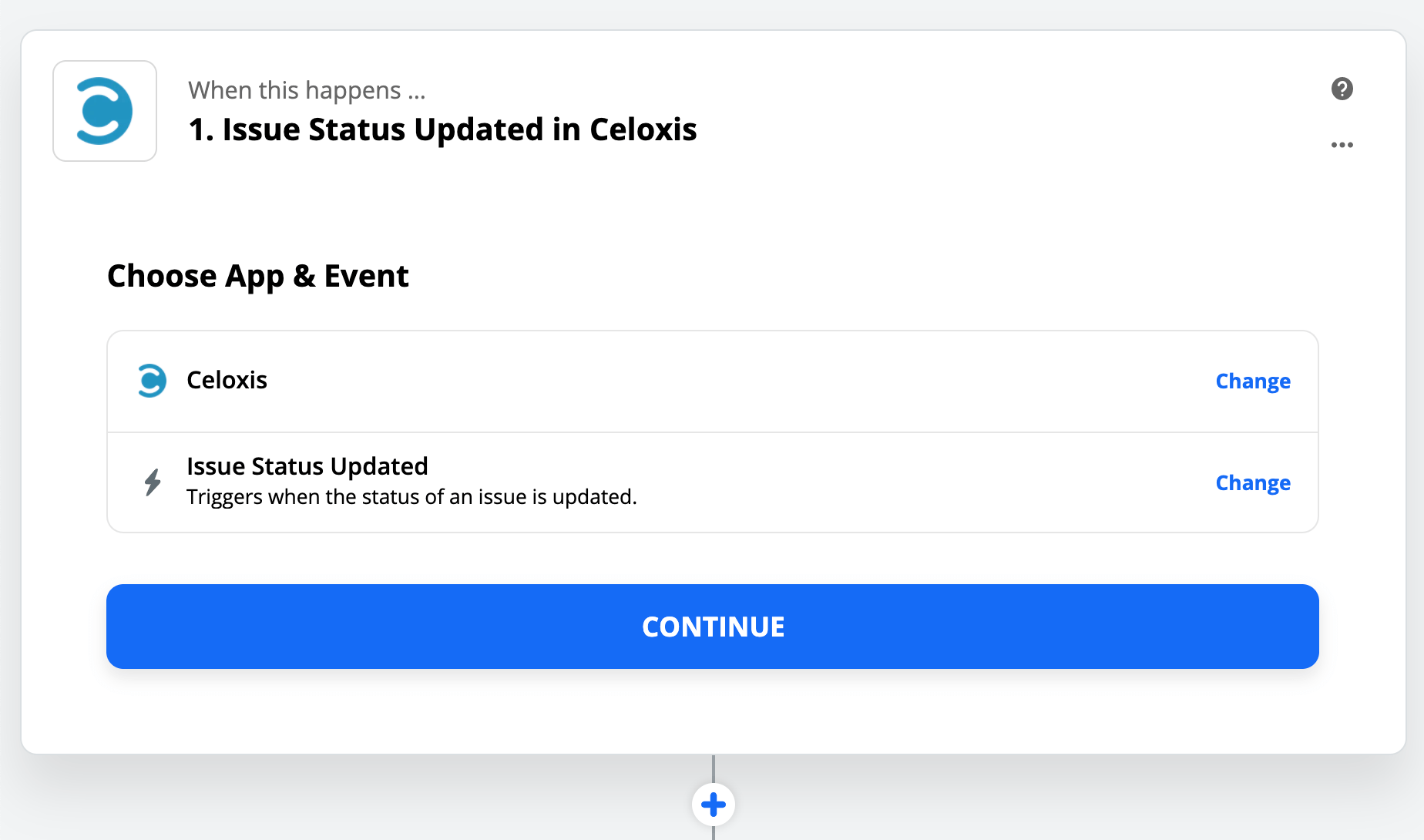This screenshot has width=1424, height=840.
Task: Click the Choose App & Event heading
Action: coord(257,276)
